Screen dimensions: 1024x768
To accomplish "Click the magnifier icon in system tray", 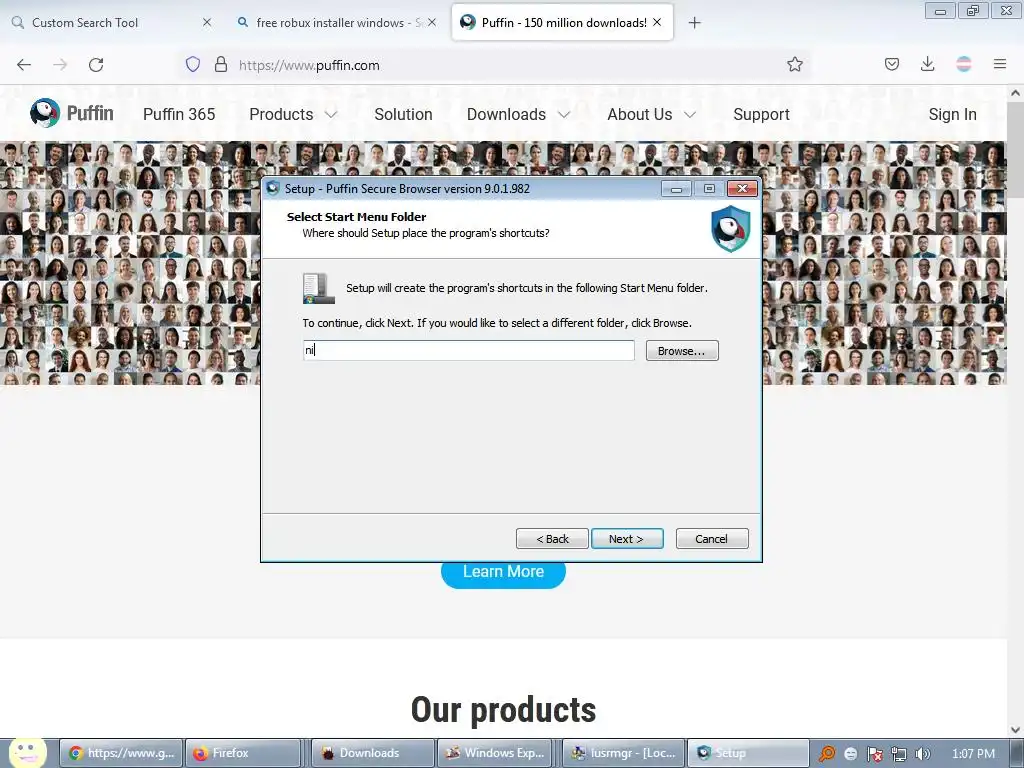I will pyautogui.click(x=827, y=754).
